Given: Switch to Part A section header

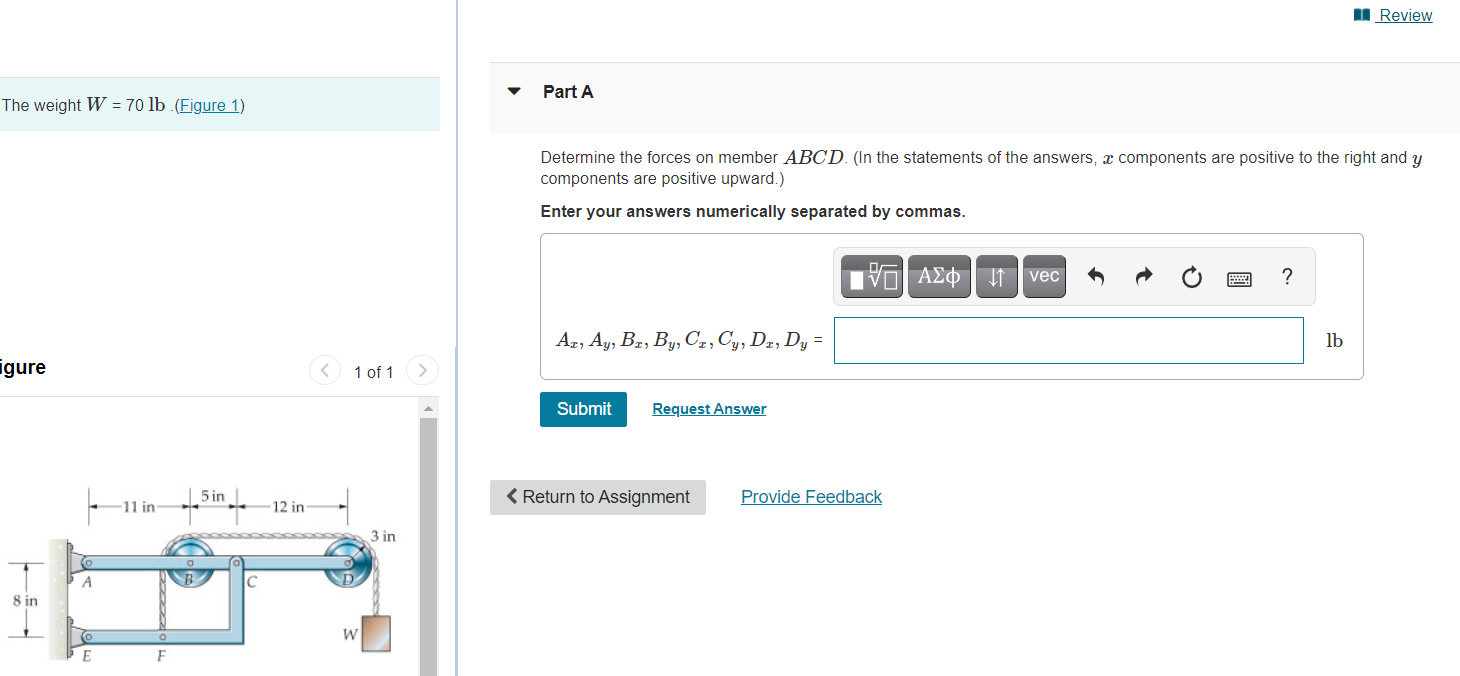Looking at the screenshot, I should [567, 91].
